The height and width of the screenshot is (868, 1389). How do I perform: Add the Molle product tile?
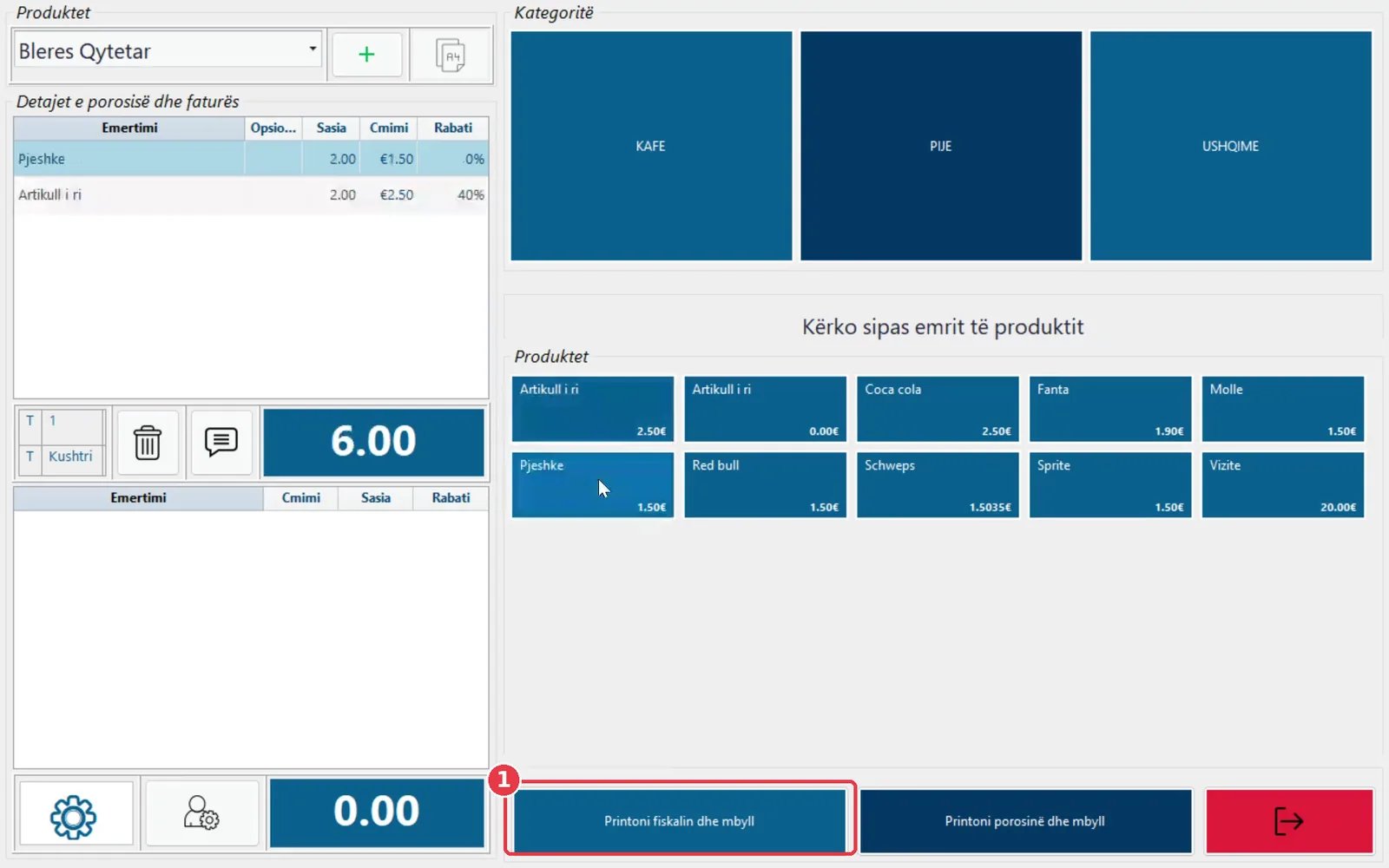[x=1283, y=409]
